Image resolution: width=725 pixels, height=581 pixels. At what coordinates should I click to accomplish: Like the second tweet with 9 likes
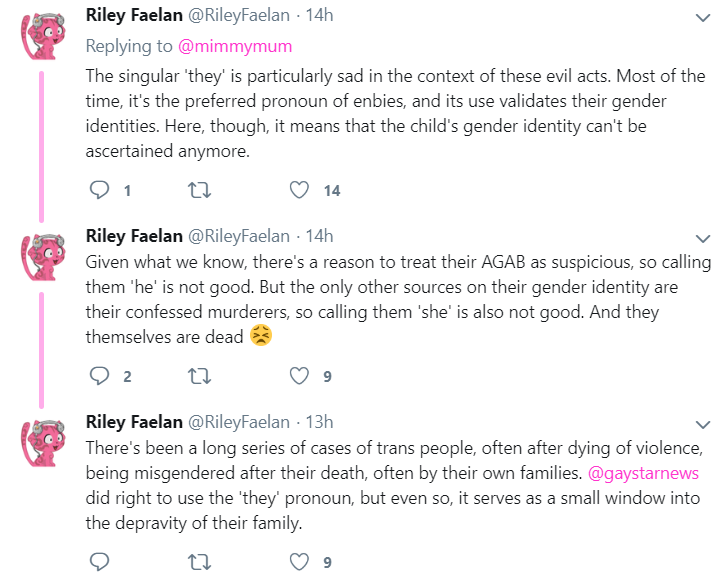[299, 376]
